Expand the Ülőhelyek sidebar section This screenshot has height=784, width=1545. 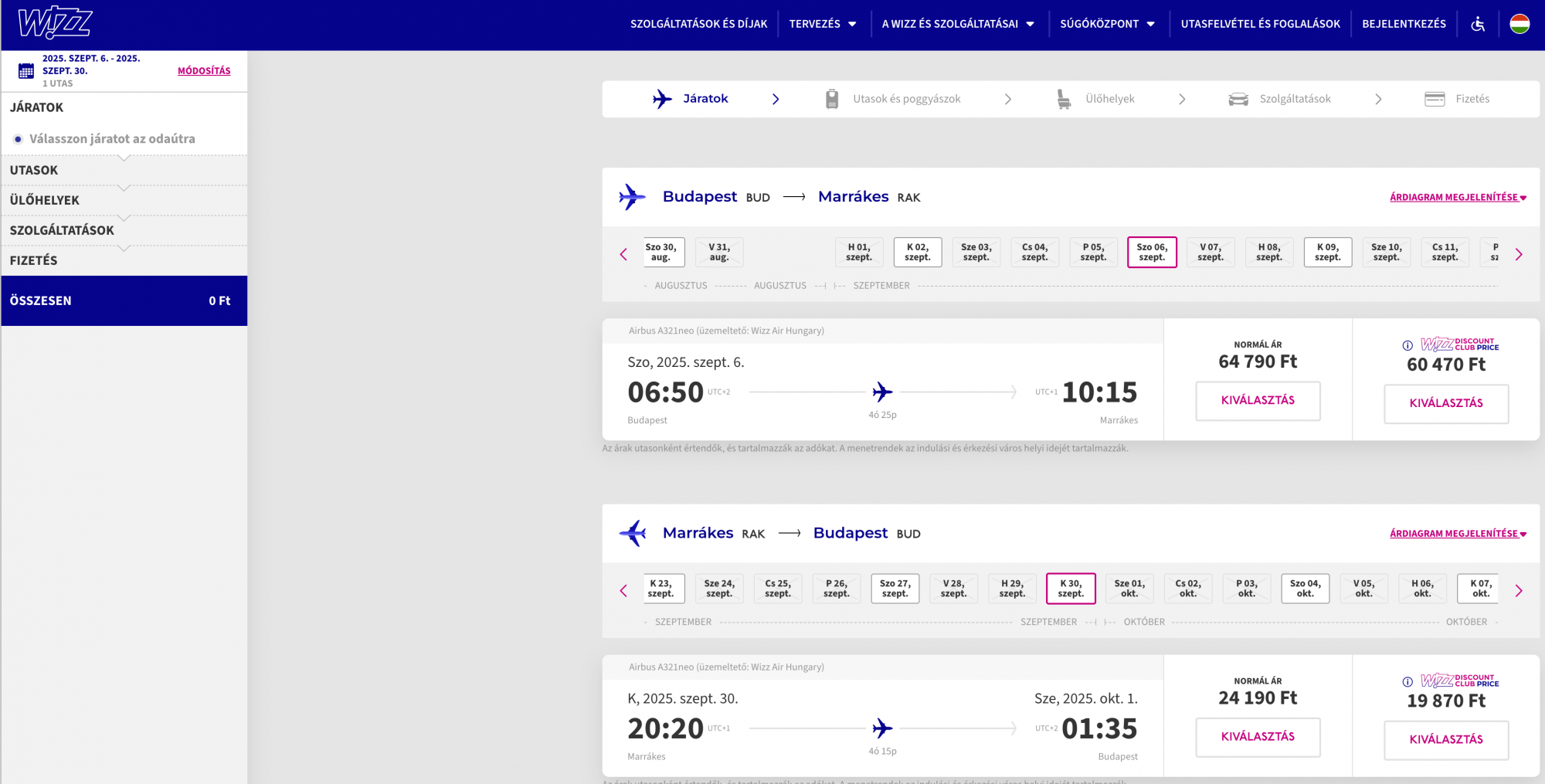124,200
